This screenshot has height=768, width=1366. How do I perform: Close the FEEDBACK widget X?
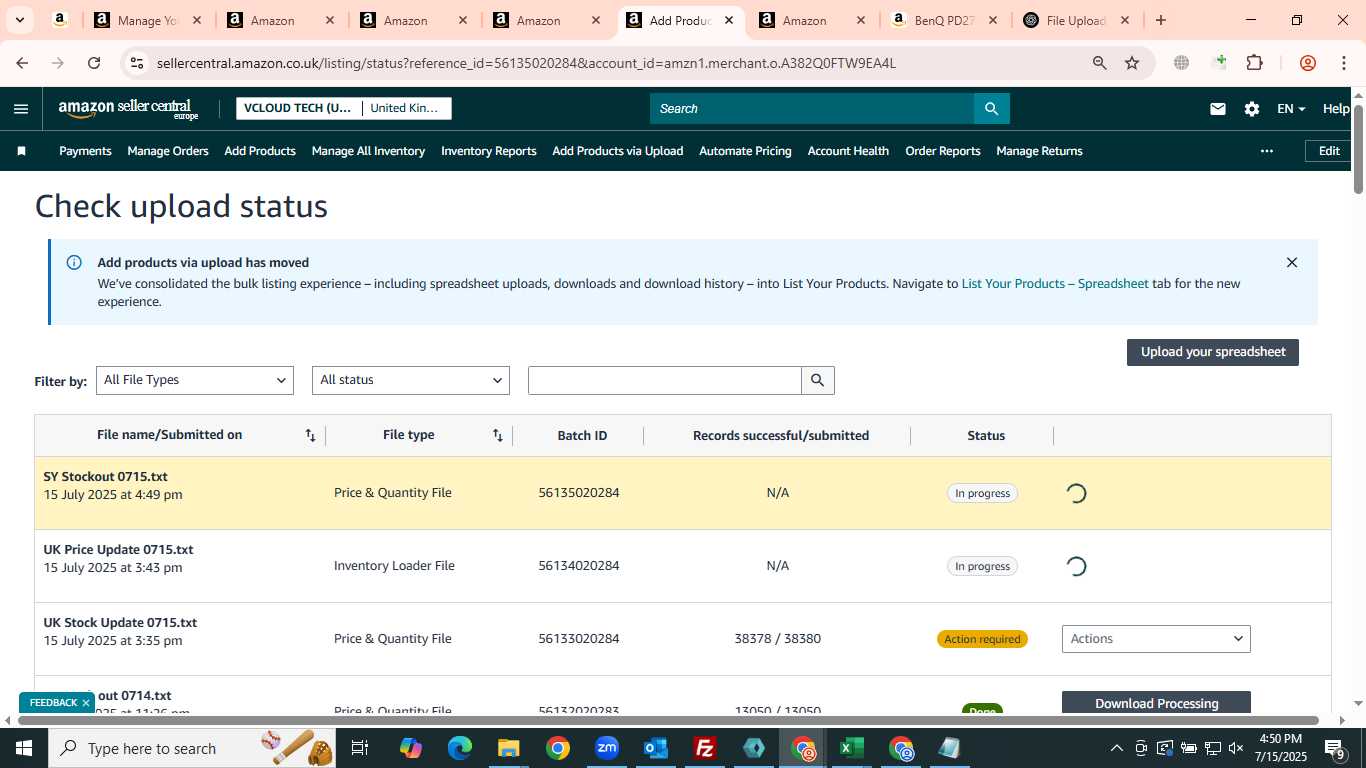coord(86,703)
